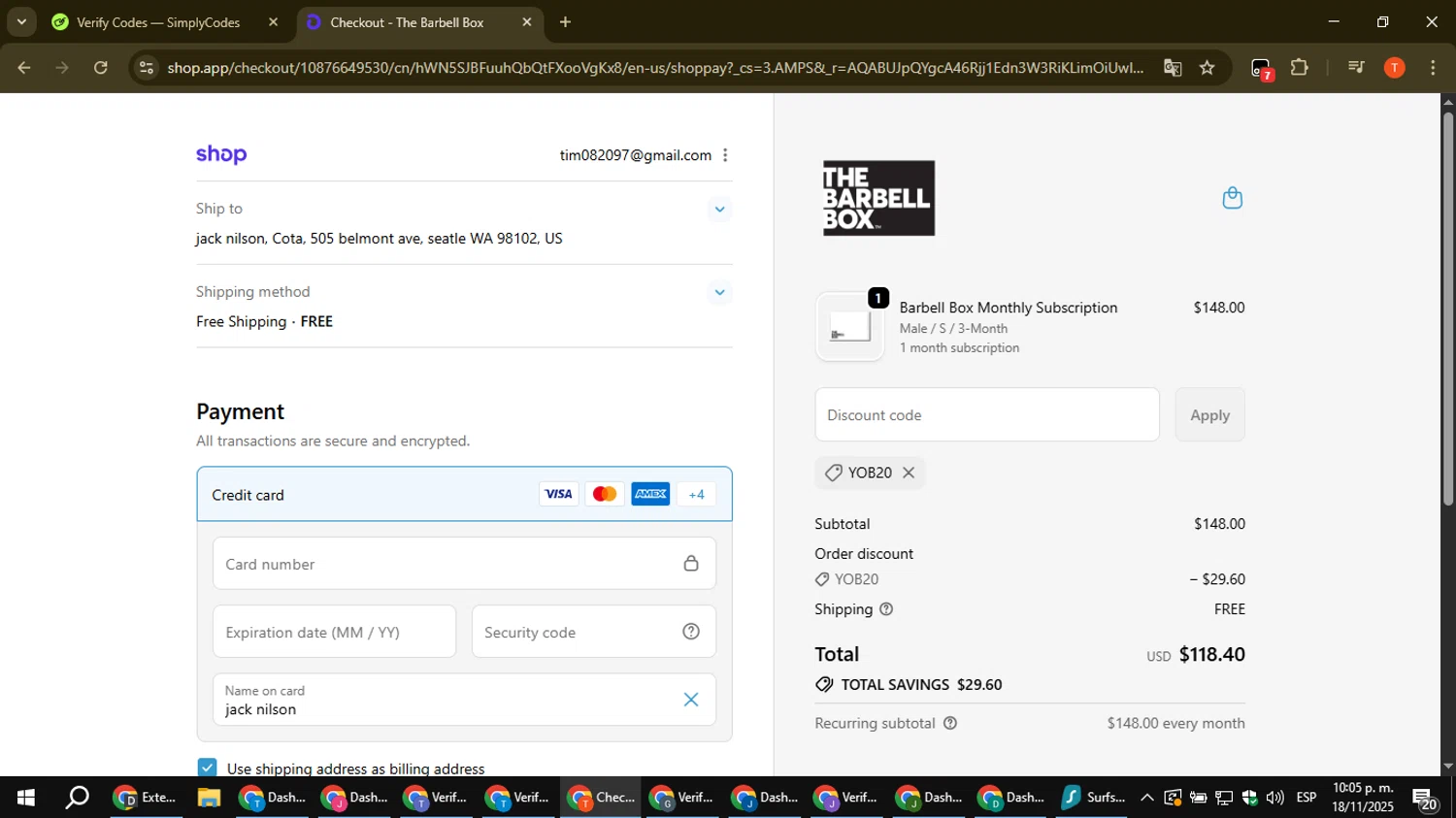The image size is (1456, 818).
Task: Click Barbell Box Monthly Subscription product thumbnail
Action: pos(849,327)
